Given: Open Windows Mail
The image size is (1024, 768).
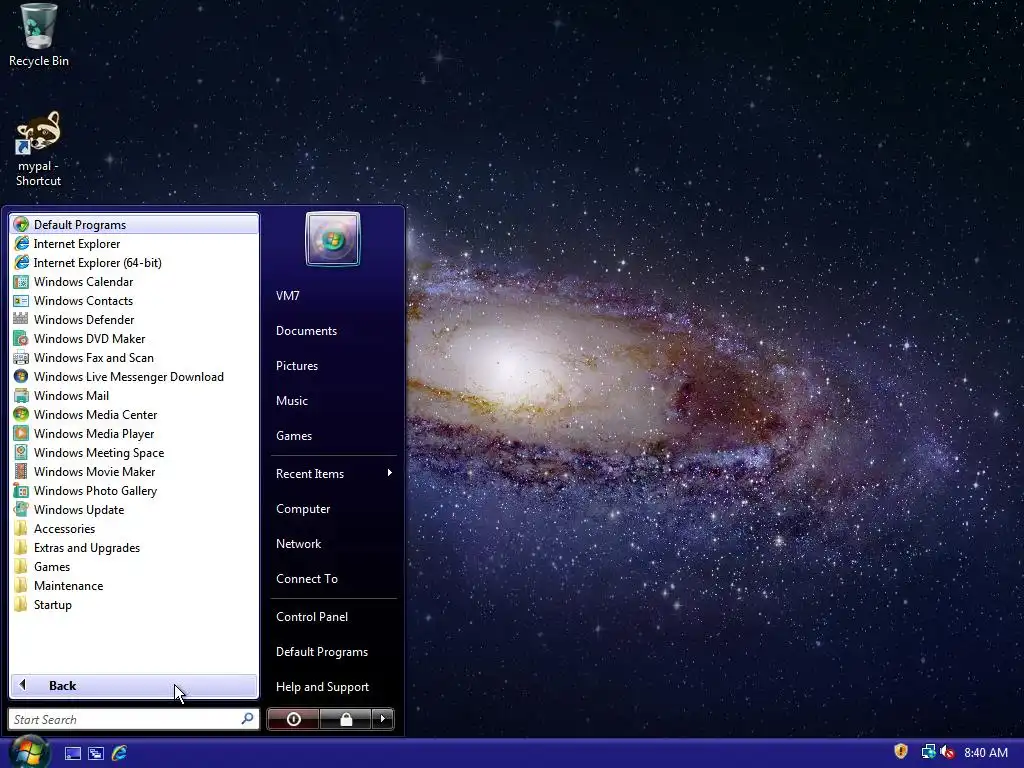Looking at the screenshot, I should pyautogui.click(x=134, y=395).
